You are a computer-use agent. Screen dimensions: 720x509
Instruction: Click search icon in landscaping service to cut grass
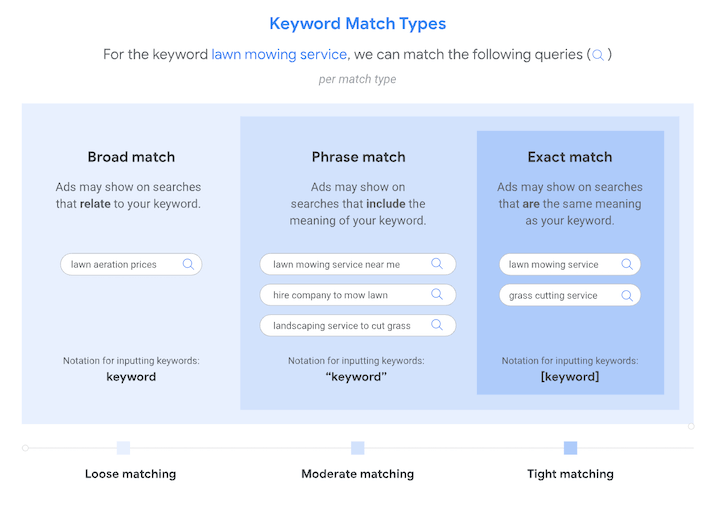click(437, 325)
